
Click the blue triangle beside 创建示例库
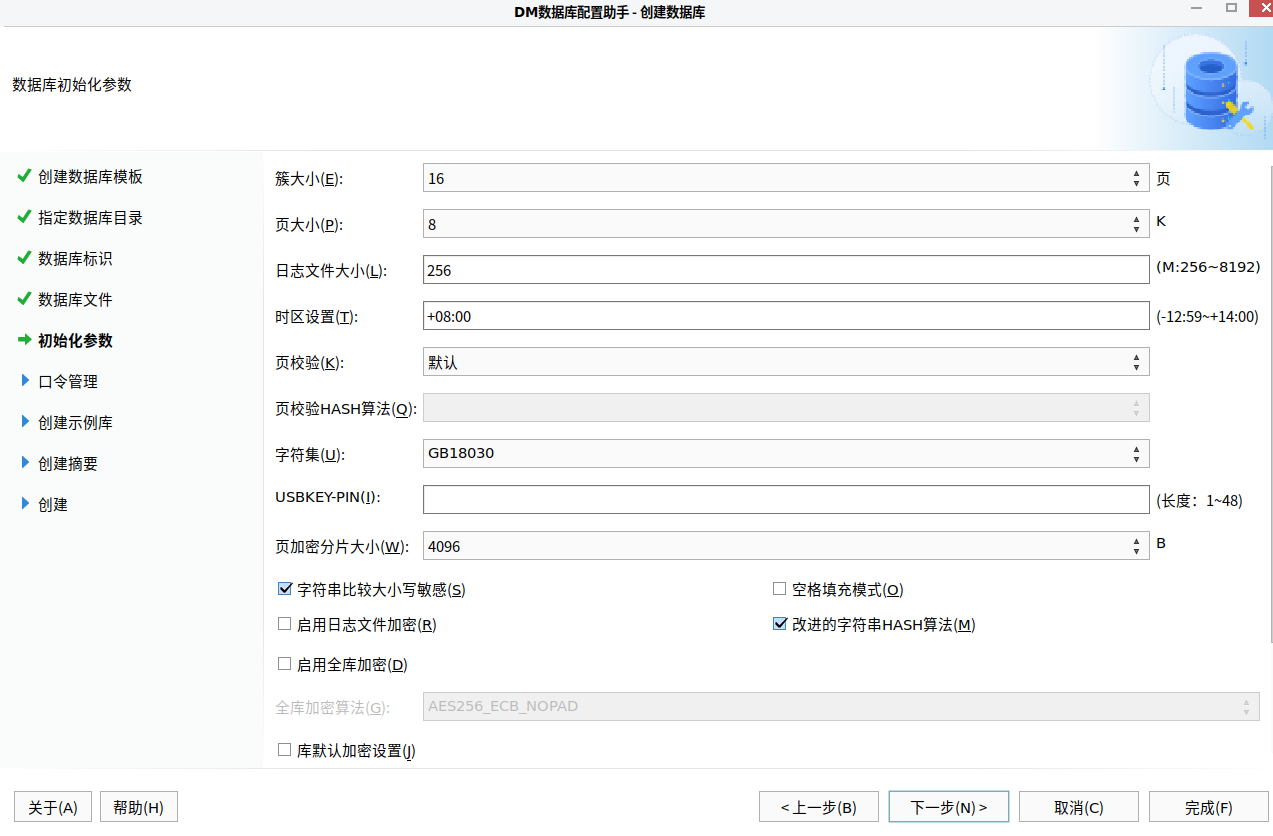25,422
